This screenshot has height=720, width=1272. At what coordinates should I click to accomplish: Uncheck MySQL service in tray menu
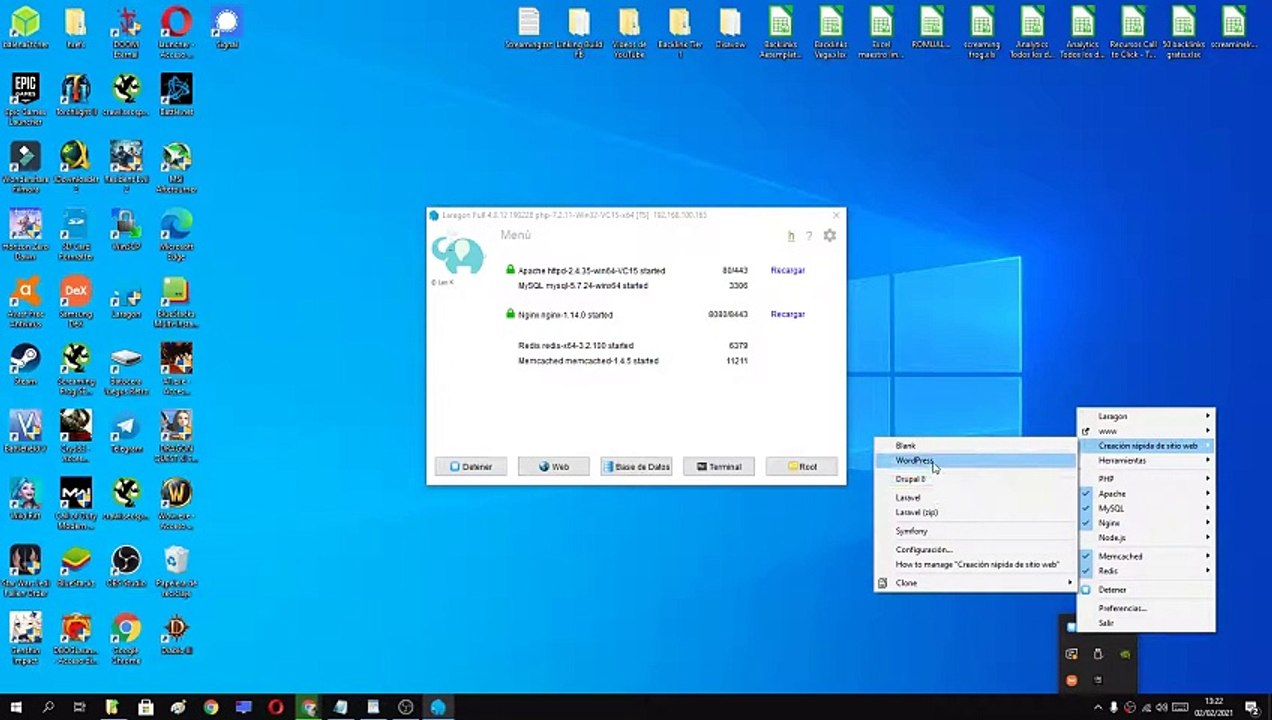(x=1111, y=508)
